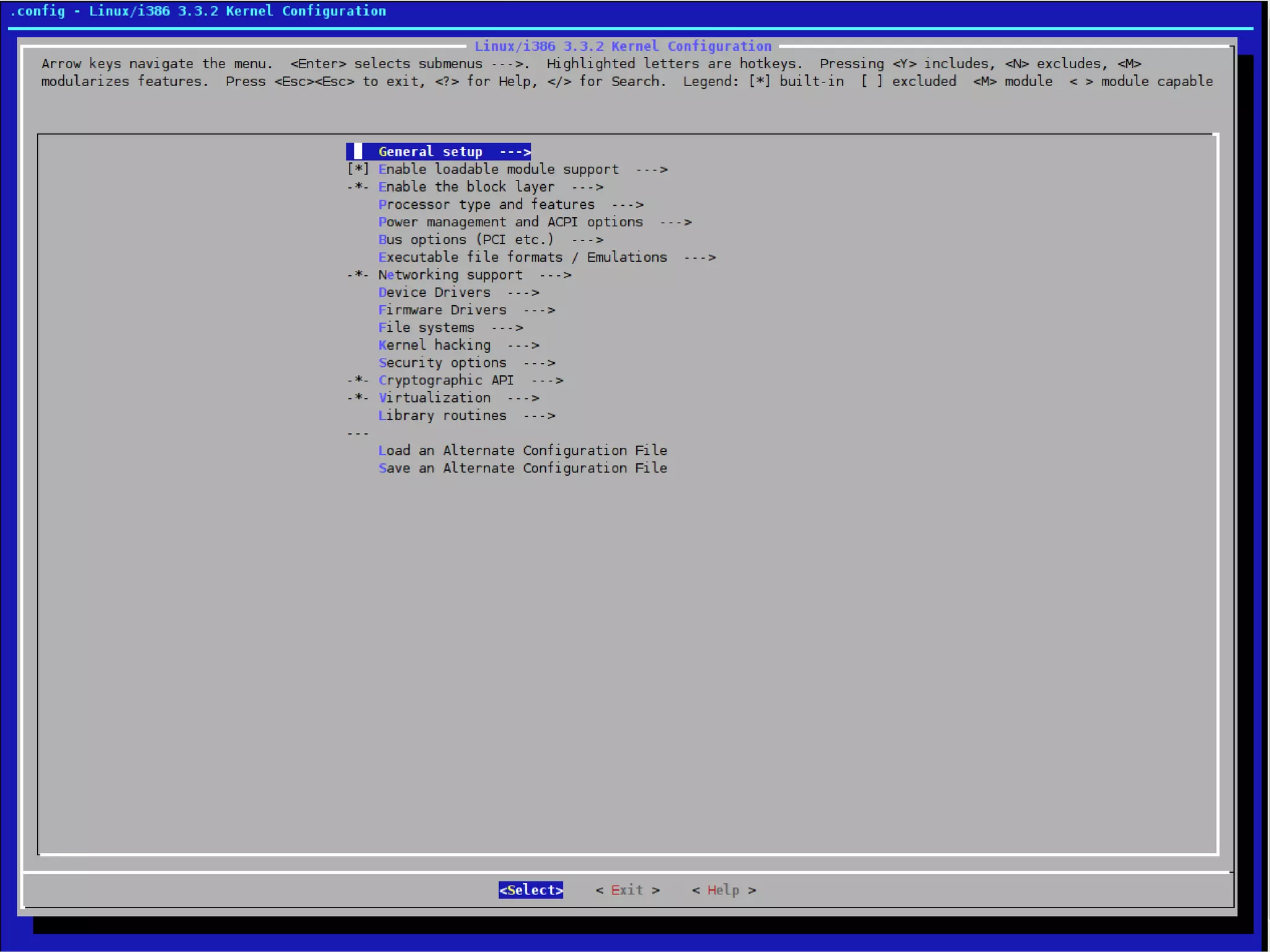Select Bus options (PCI etc.)
The height and width of the screenshot is (952, 1270).
tap(491, 239)
